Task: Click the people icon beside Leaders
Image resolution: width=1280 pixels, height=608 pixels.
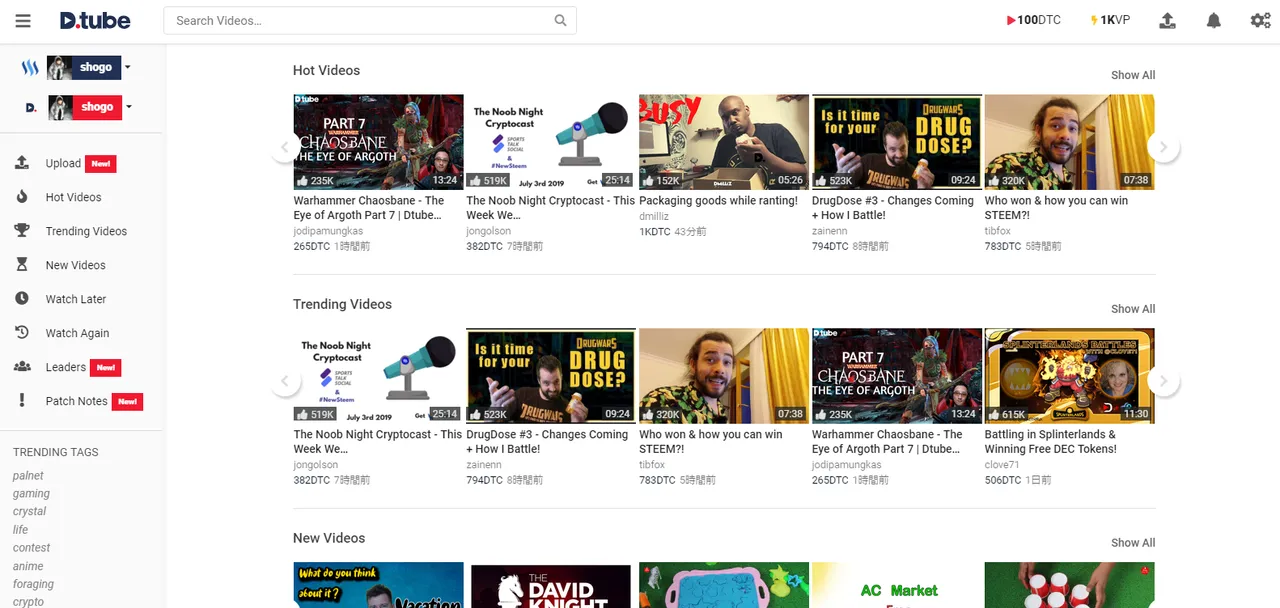Action: click(22, 367)
